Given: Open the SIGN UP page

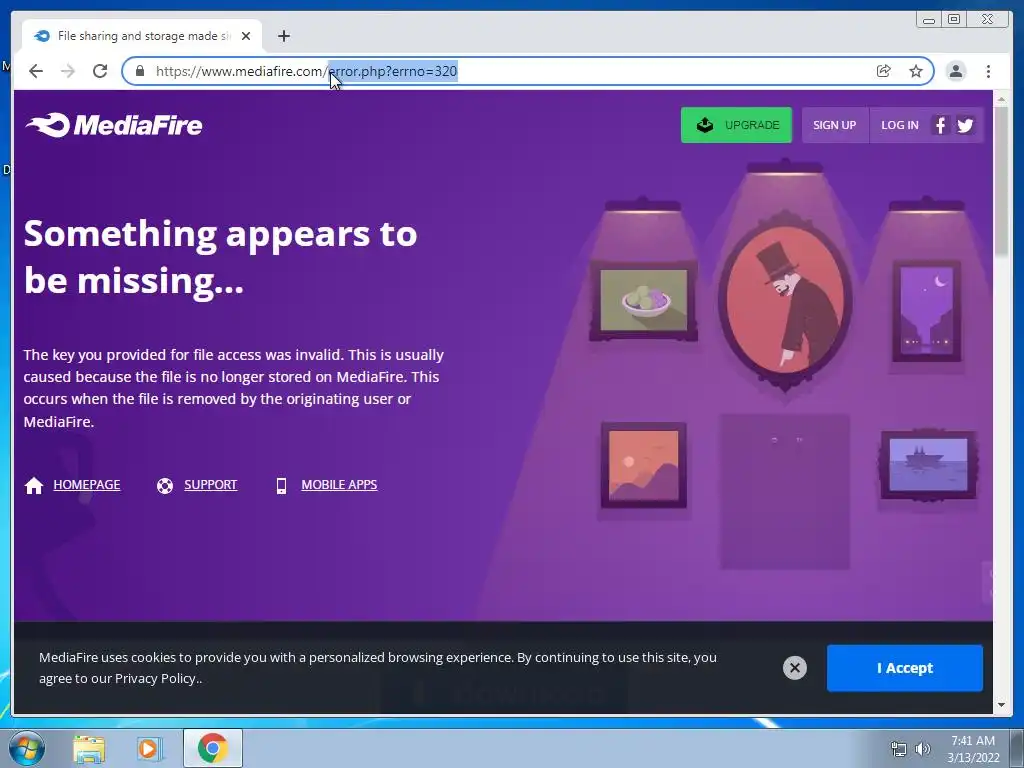Looking at the screenshot, I should click(835, 125).
